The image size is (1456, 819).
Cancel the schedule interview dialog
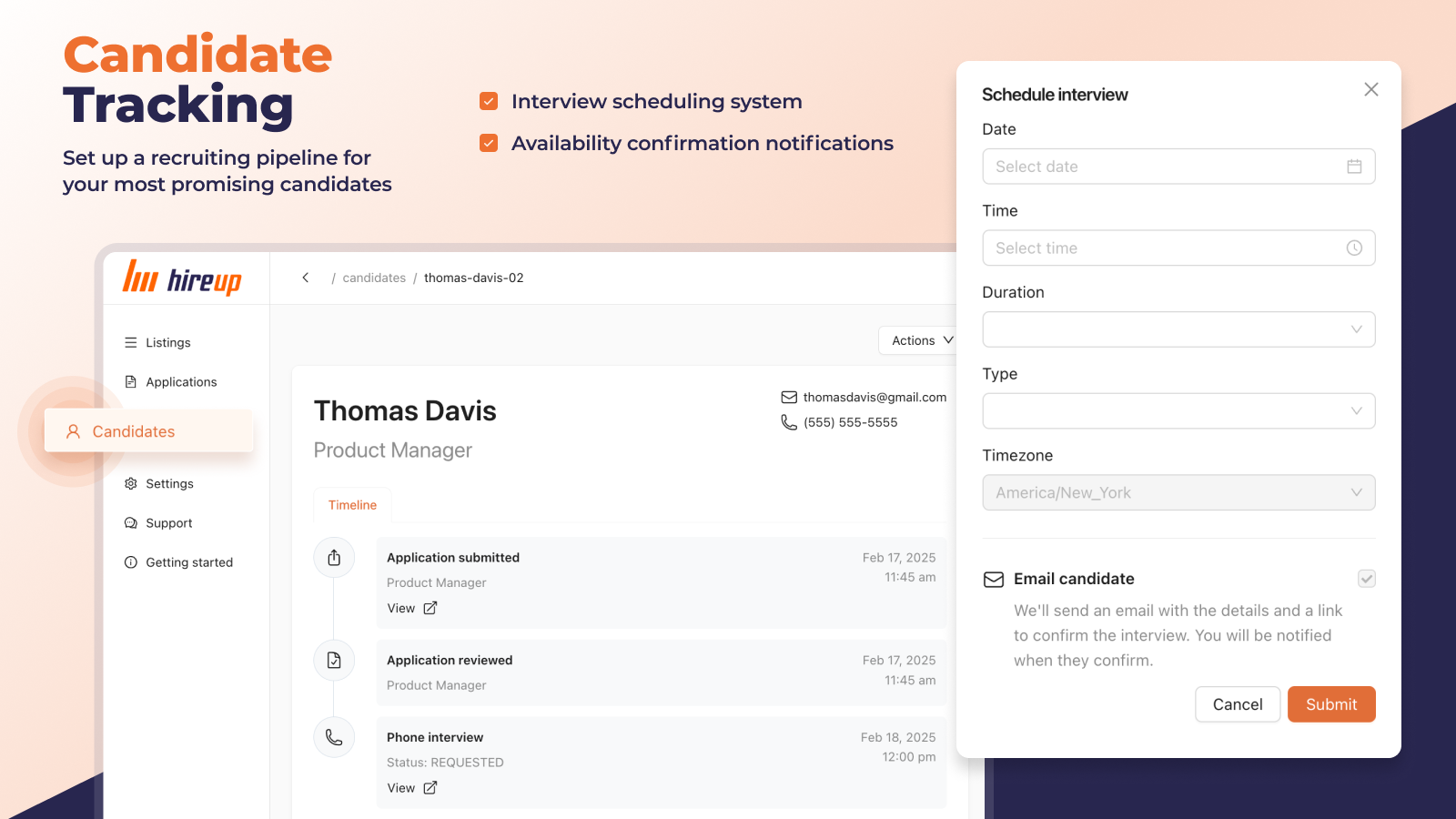pyautogui.click(x=1237, y=704)
